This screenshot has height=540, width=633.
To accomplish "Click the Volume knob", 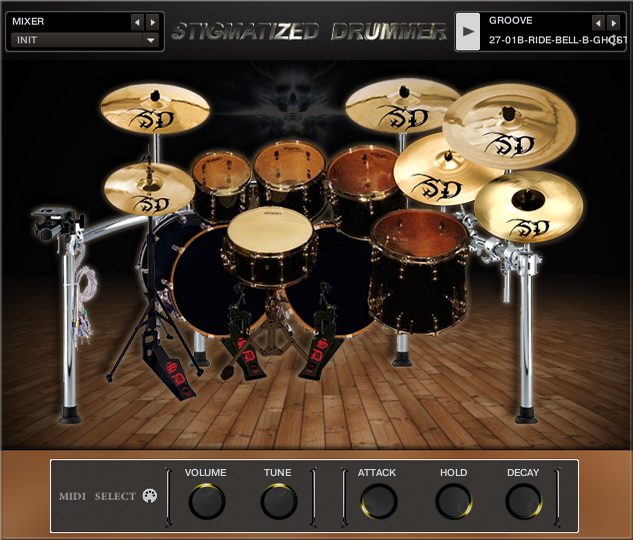I will point(207,501).
